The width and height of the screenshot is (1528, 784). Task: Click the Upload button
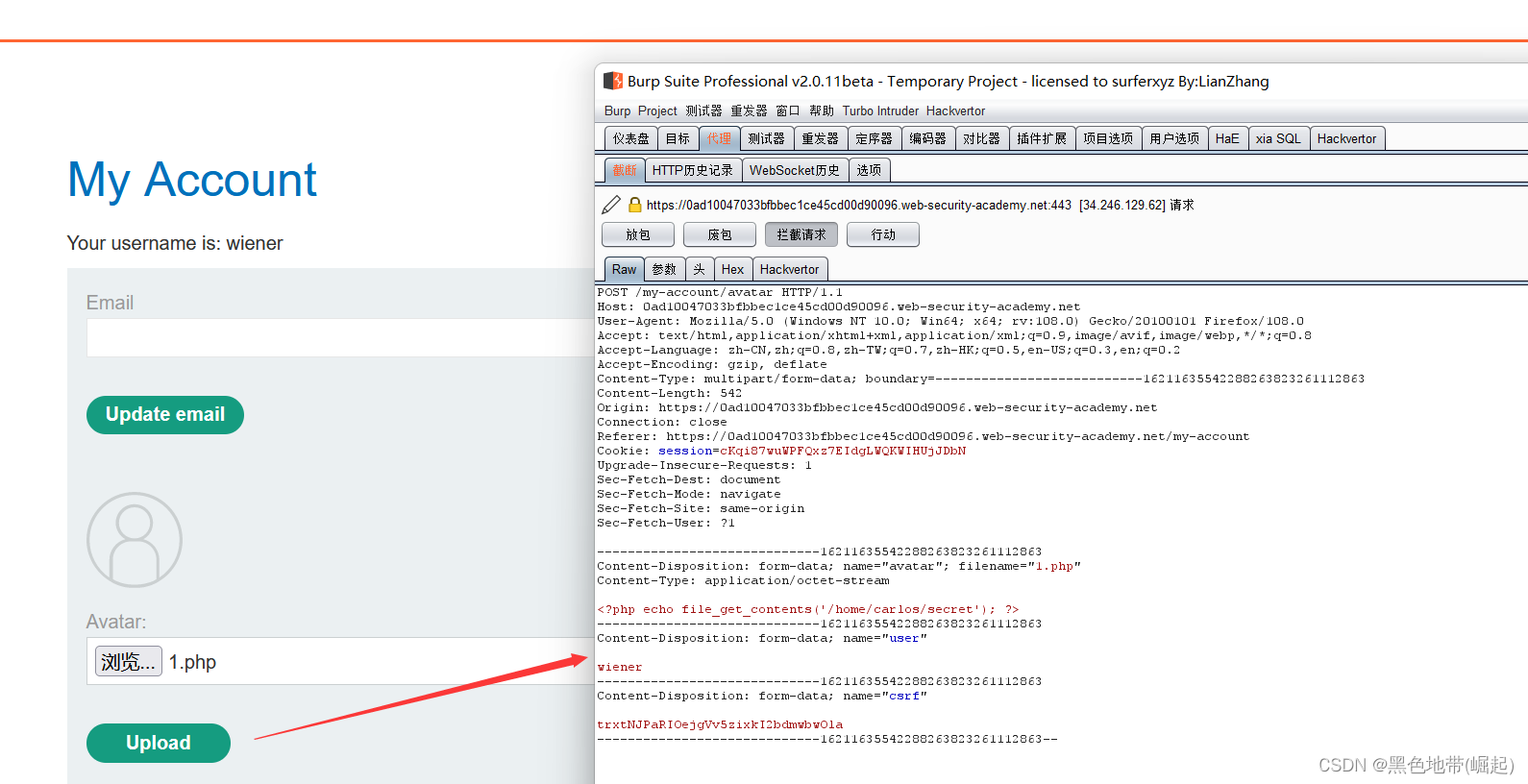(x=159, y=743)
